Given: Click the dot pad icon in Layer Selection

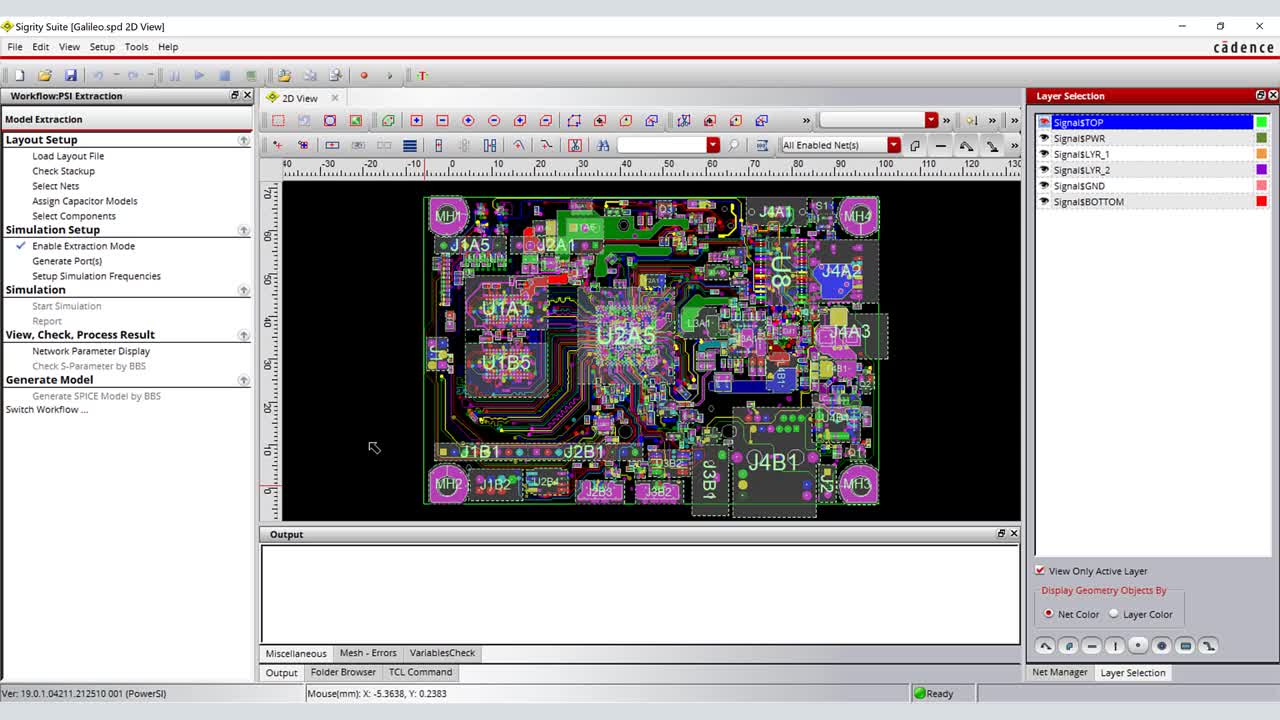Looking at the screenshot, I should coord(1138,646).
